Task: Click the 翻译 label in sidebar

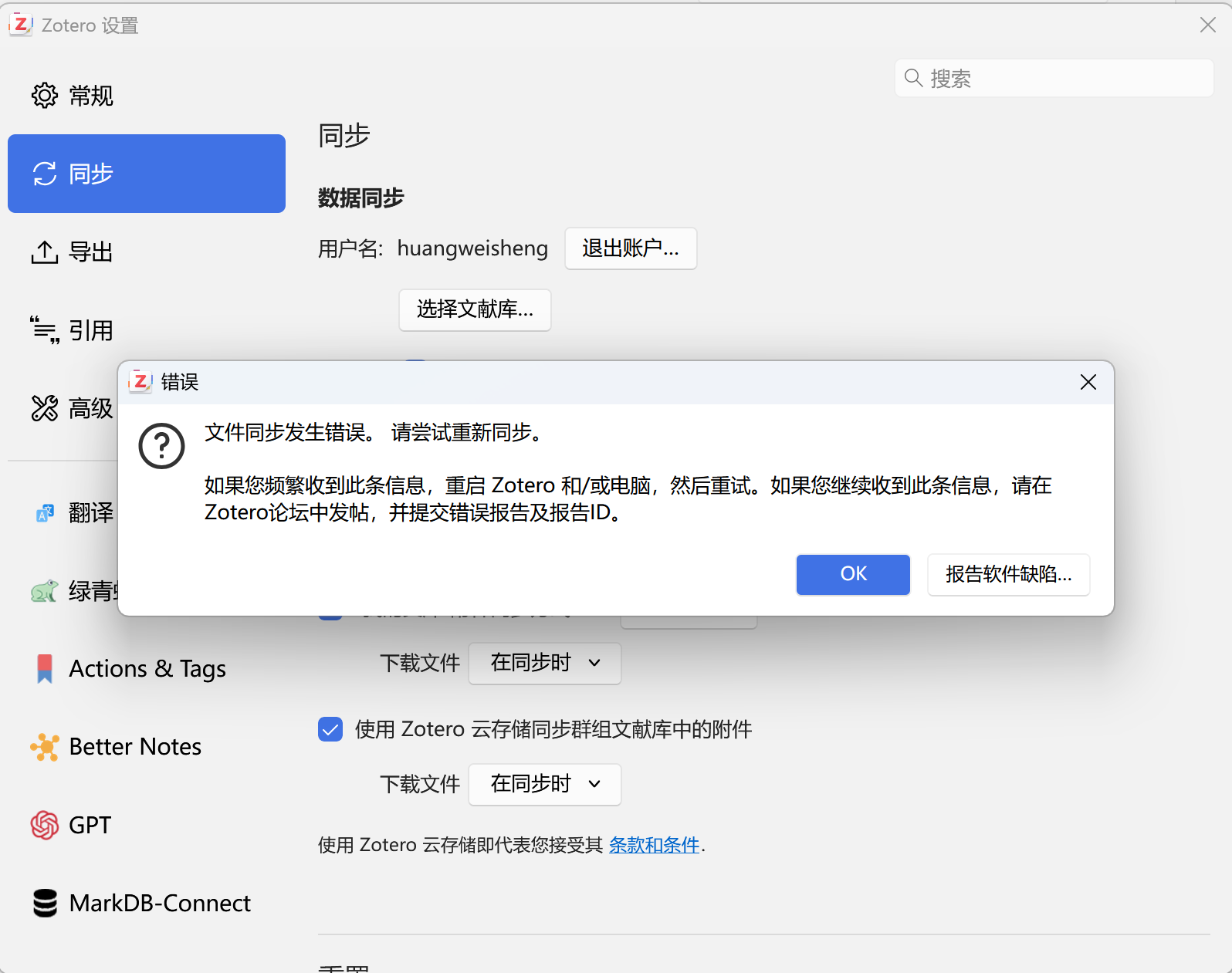Action: [x=91, y=513]
